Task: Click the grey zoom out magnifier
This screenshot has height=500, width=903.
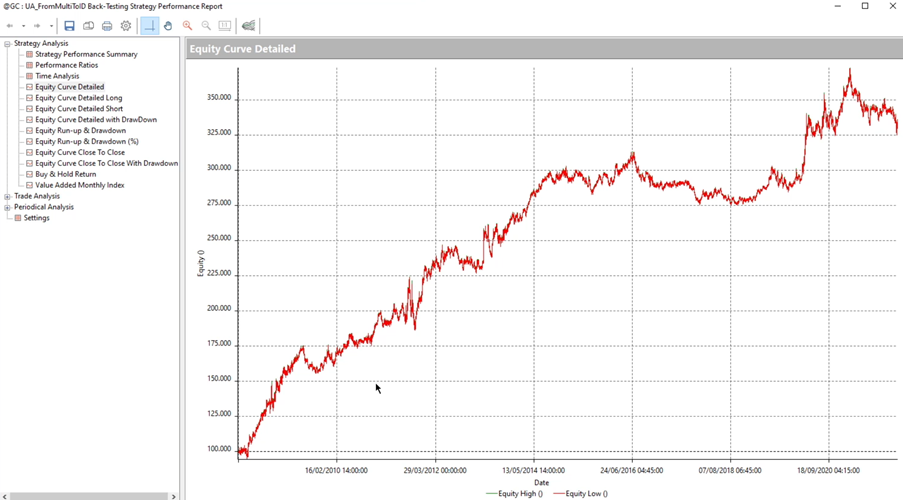Action: tap(206, 25)
